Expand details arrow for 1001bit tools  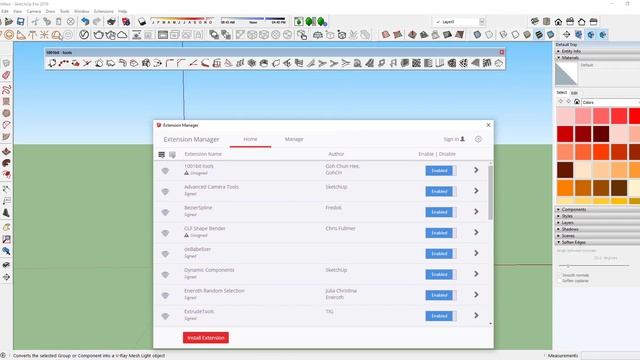[476, 170]
